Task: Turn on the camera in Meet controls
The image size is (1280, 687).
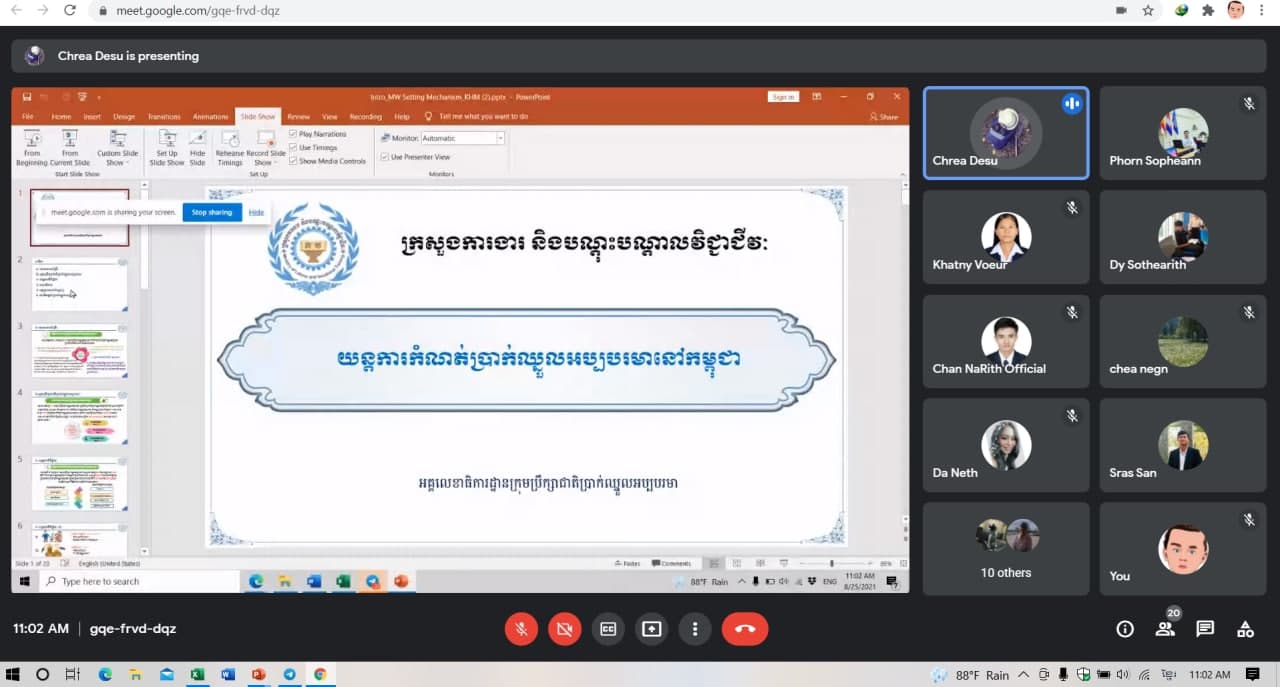Action: [564, 629]
